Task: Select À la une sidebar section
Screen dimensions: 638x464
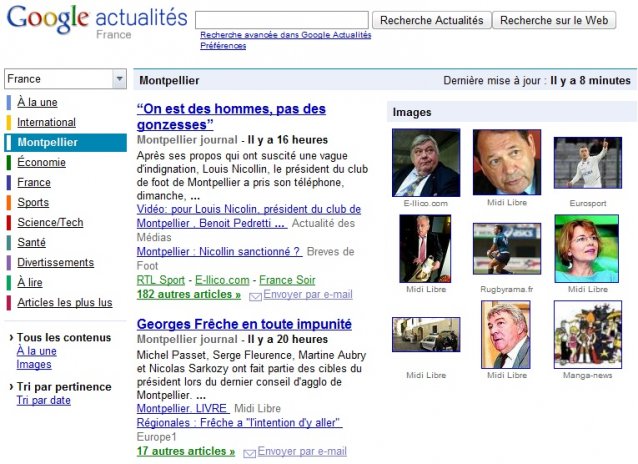Action: (37, 102)
